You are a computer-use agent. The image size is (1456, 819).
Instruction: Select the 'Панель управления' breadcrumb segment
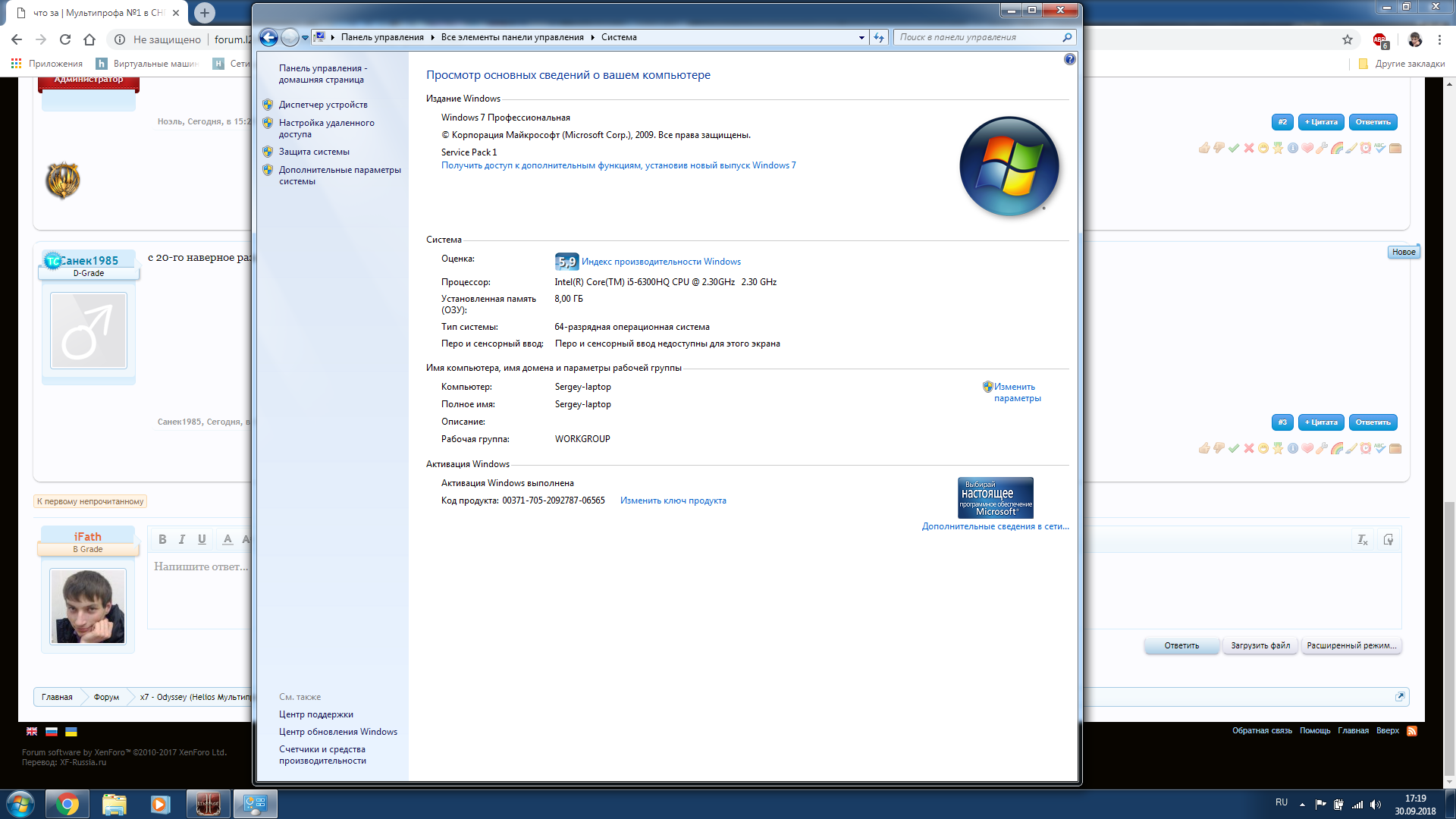pos(382,37)
